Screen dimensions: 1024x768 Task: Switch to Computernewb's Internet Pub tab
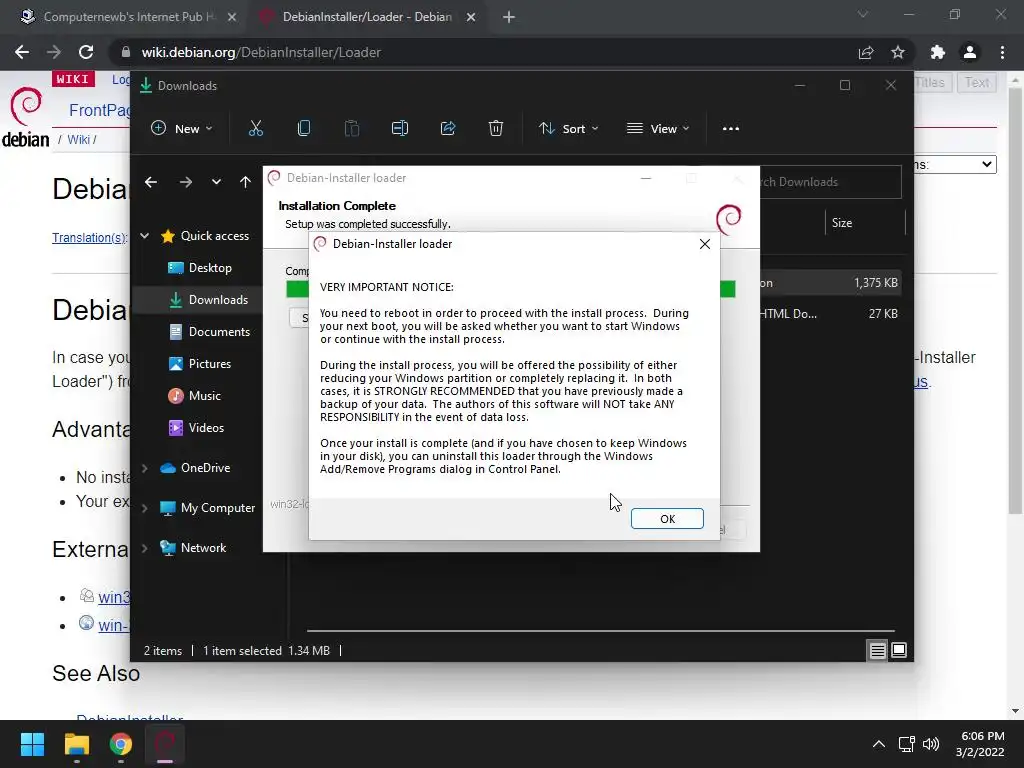[129, 17]
